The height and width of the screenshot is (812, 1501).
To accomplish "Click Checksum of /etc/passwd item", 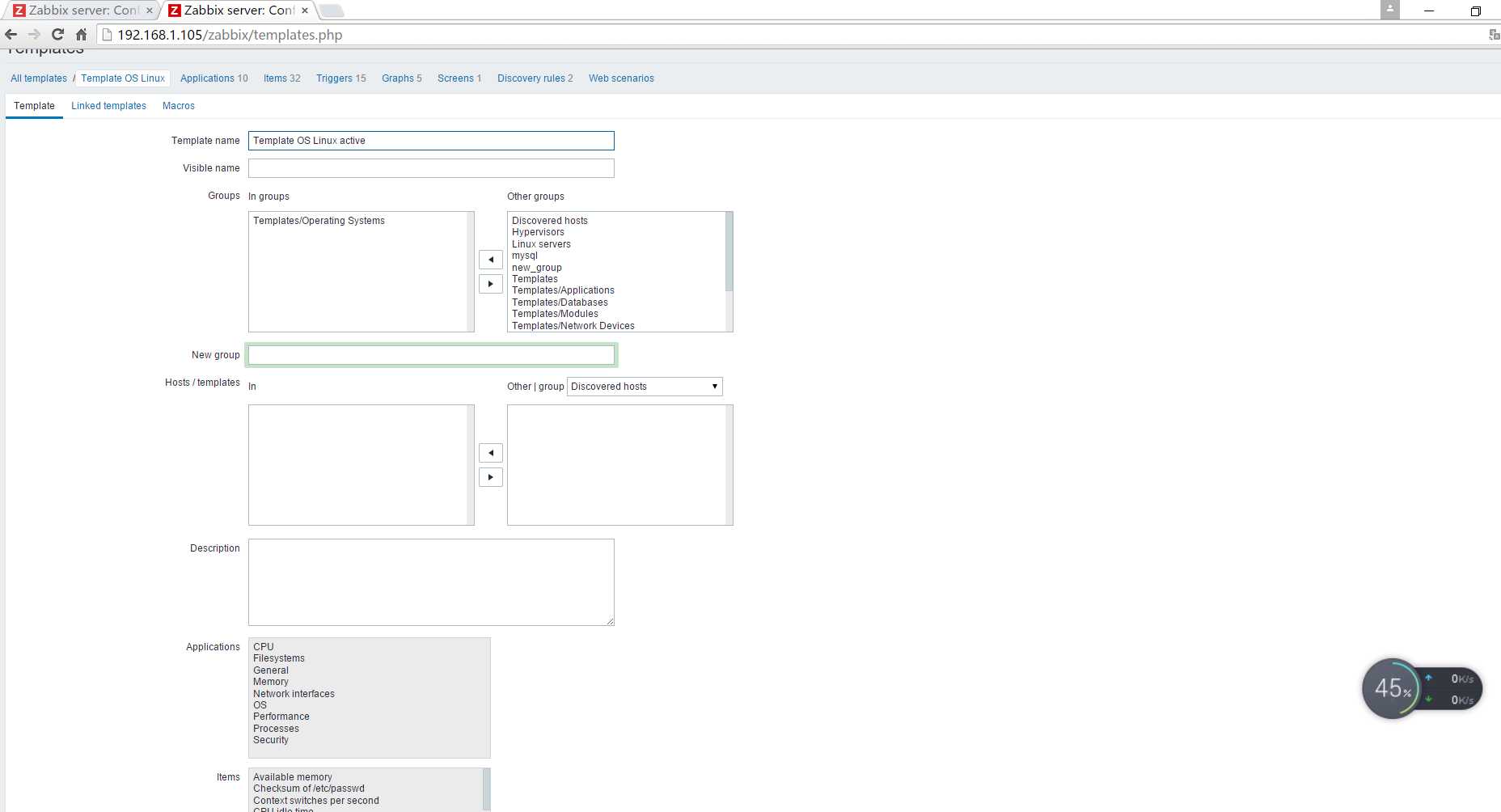I will pyautogui.click(x=308, y=789).
